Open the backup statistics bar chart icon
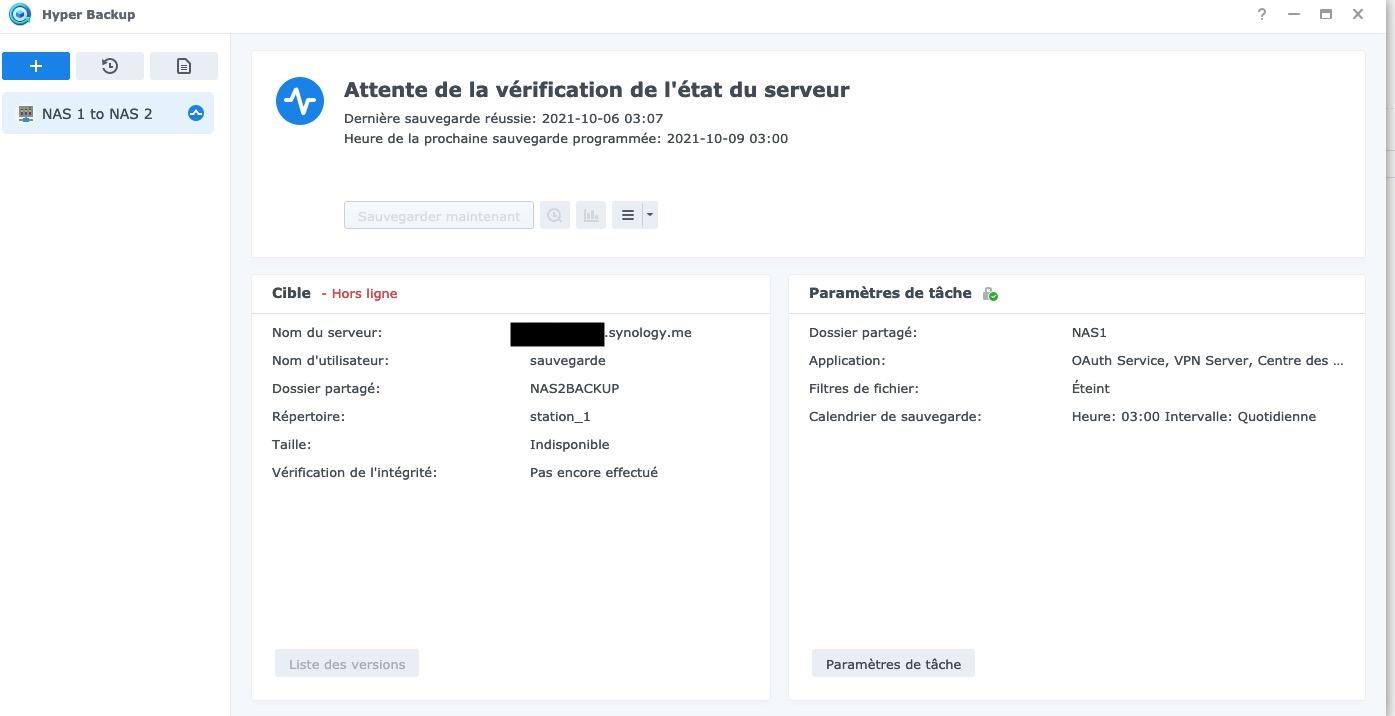Image resolution: width=1395 pixels, height=716 pixels. tap(591, 215)
